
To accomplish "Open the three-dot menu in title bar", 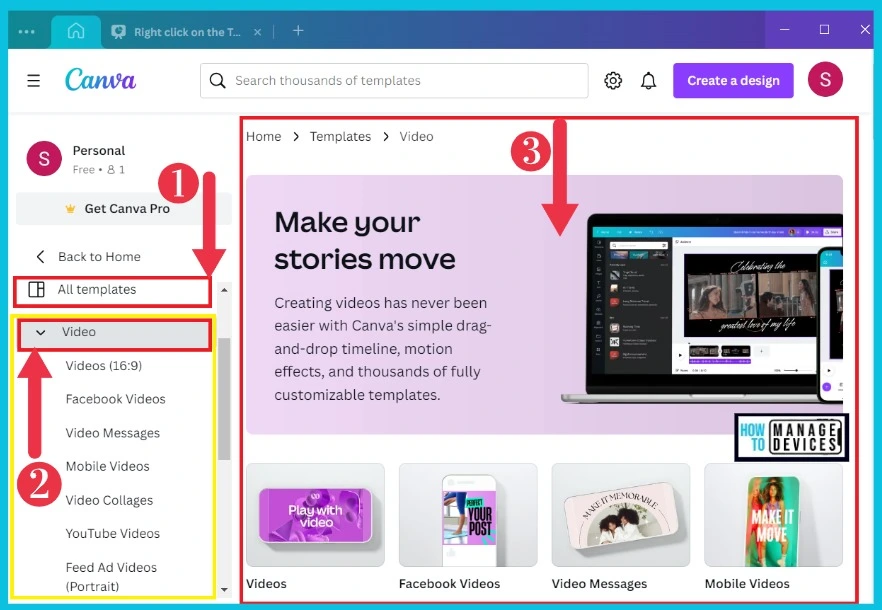I will (x=26, y=32).
